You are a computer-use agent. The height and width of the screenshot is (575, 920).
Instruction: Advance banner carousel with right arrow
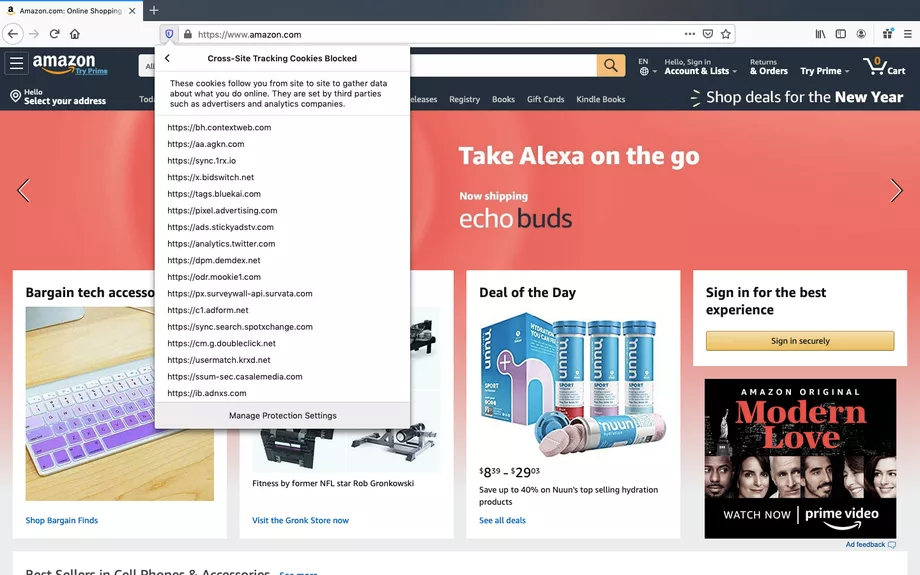[896, 191]
